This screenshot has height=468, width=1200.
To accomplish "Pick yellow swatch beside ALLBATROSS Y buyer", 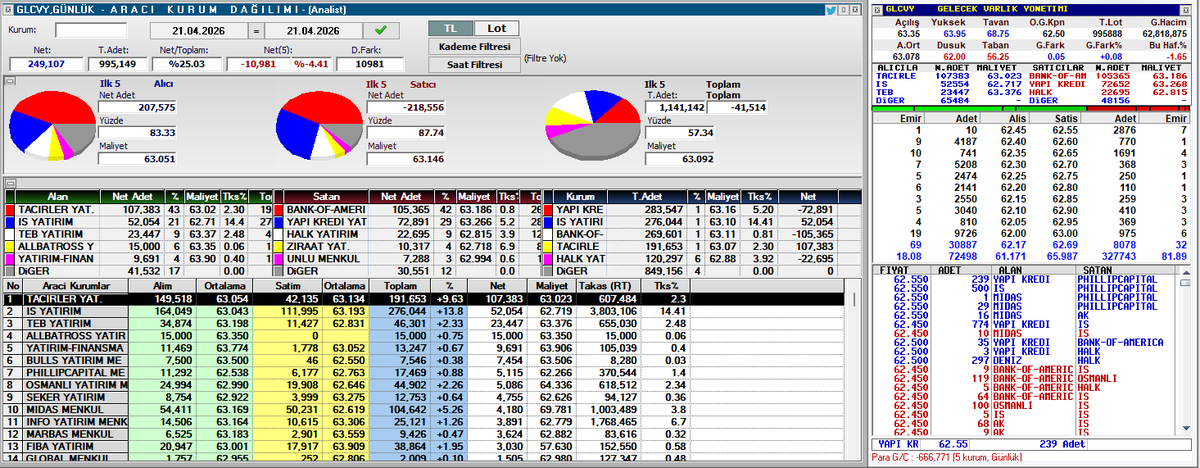I will [8, 247].
